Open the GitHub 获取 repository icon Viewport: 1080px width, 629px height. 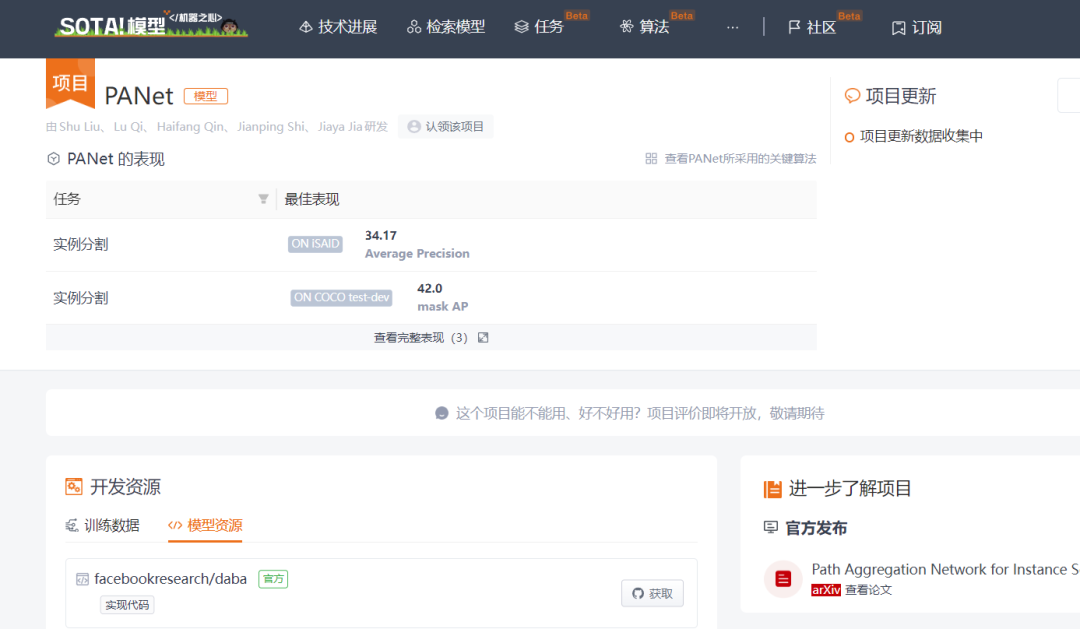(x=637, y=593)
